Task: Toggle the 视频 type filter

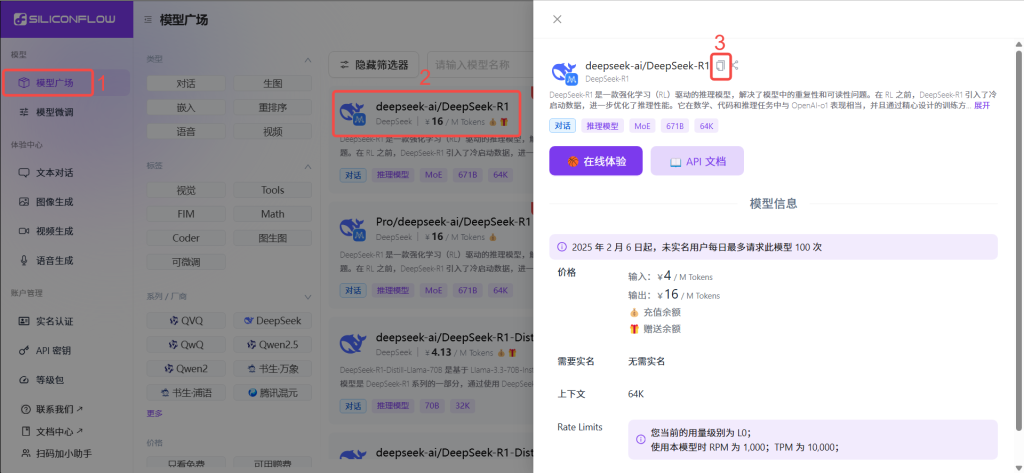Action: (272, 131)
